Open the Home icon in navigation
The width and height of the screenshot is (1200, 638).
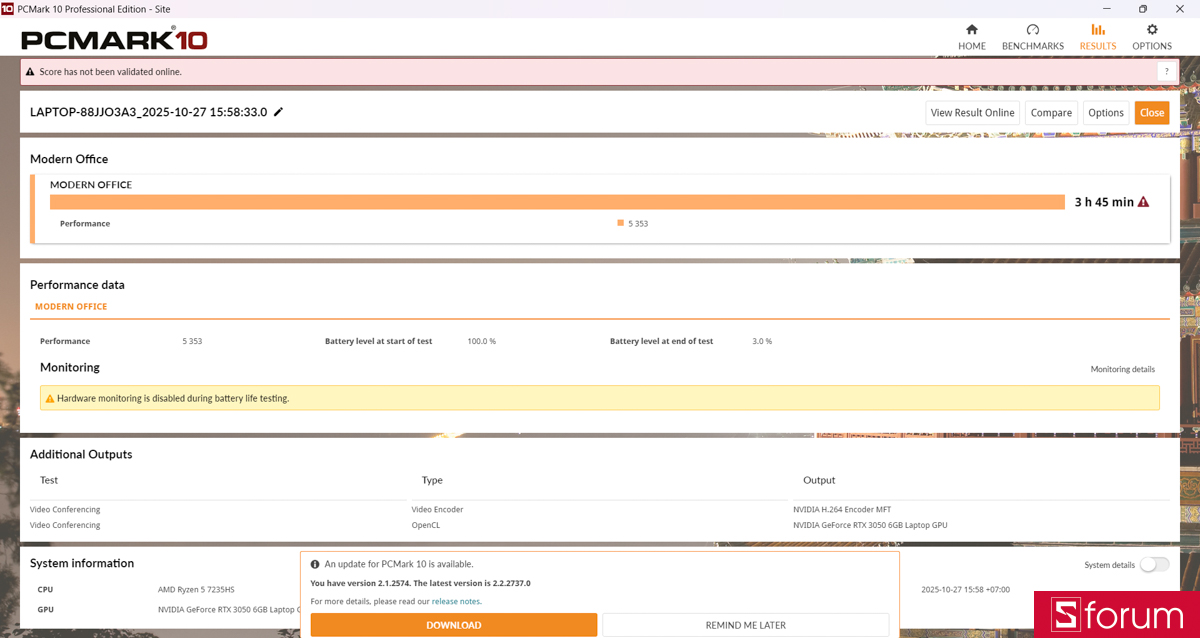point(972,30)
